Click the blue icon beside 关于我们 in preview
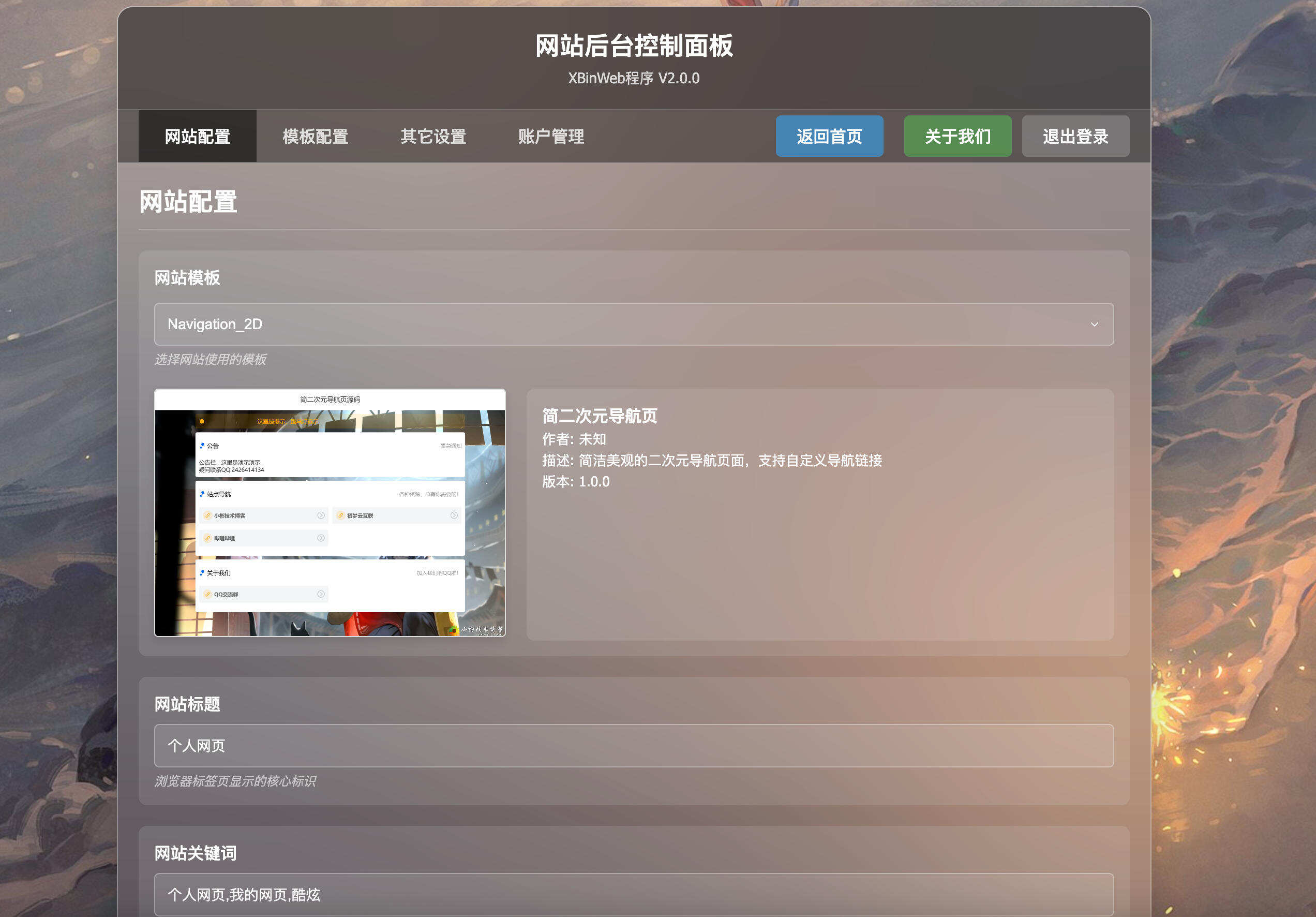The width and height of the screenshot is (1316, 917). point(202,573)
